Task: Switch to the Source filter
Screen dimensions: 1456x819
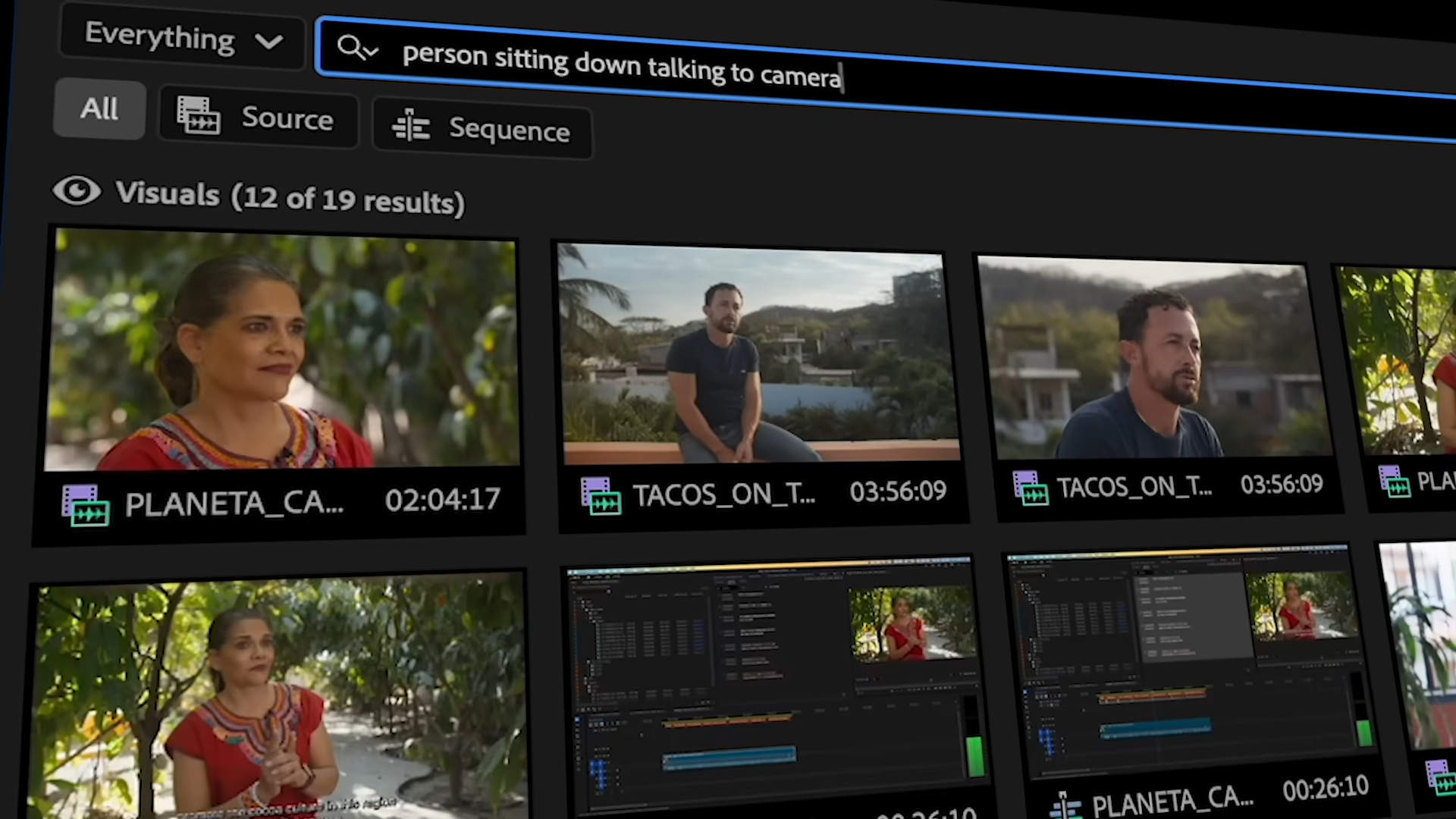Action: point(287,118)
